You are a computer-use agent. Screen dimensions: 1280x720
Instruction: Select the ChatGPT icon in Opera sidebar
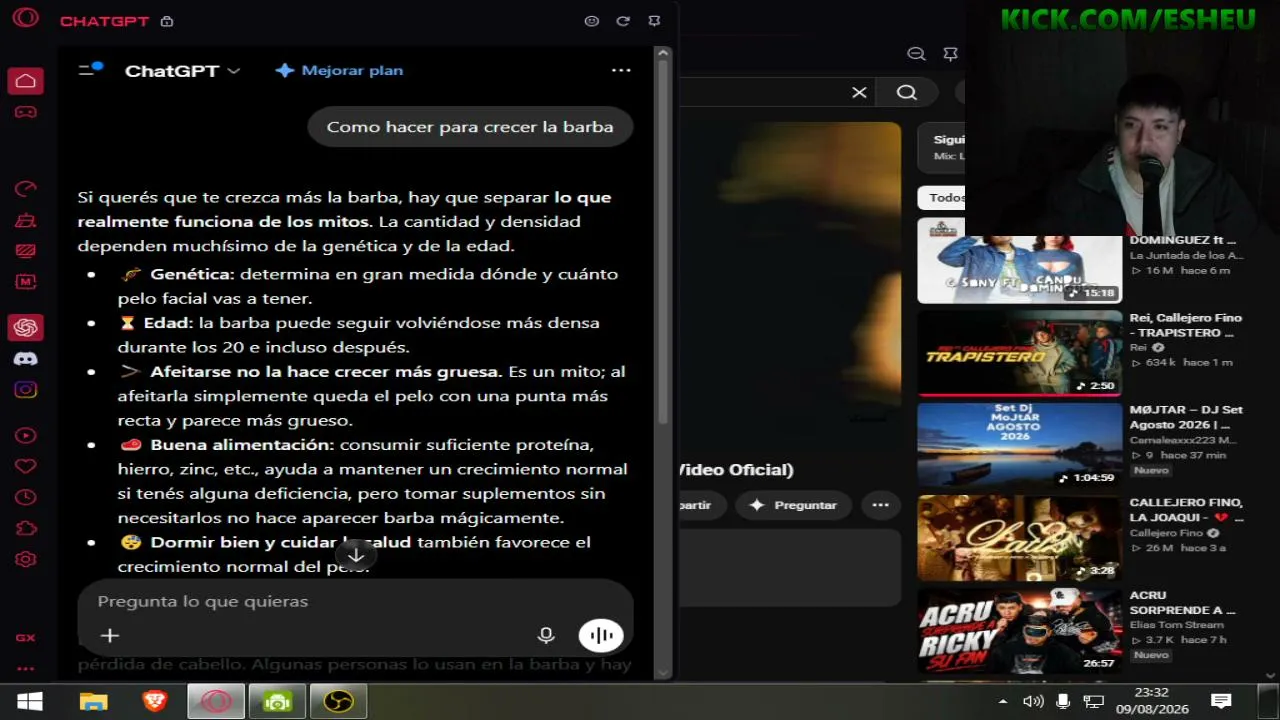point(25,327)
